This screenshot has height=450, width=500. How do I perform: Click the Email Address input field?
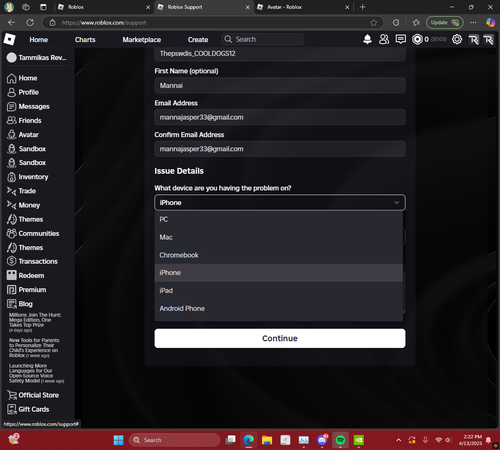click(x=280, y=117)
